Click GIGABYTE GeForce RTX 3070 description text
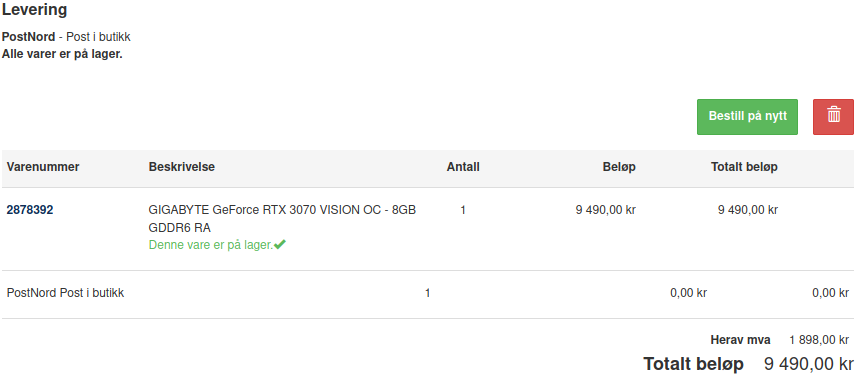The image size is (864, 375). 282,219
